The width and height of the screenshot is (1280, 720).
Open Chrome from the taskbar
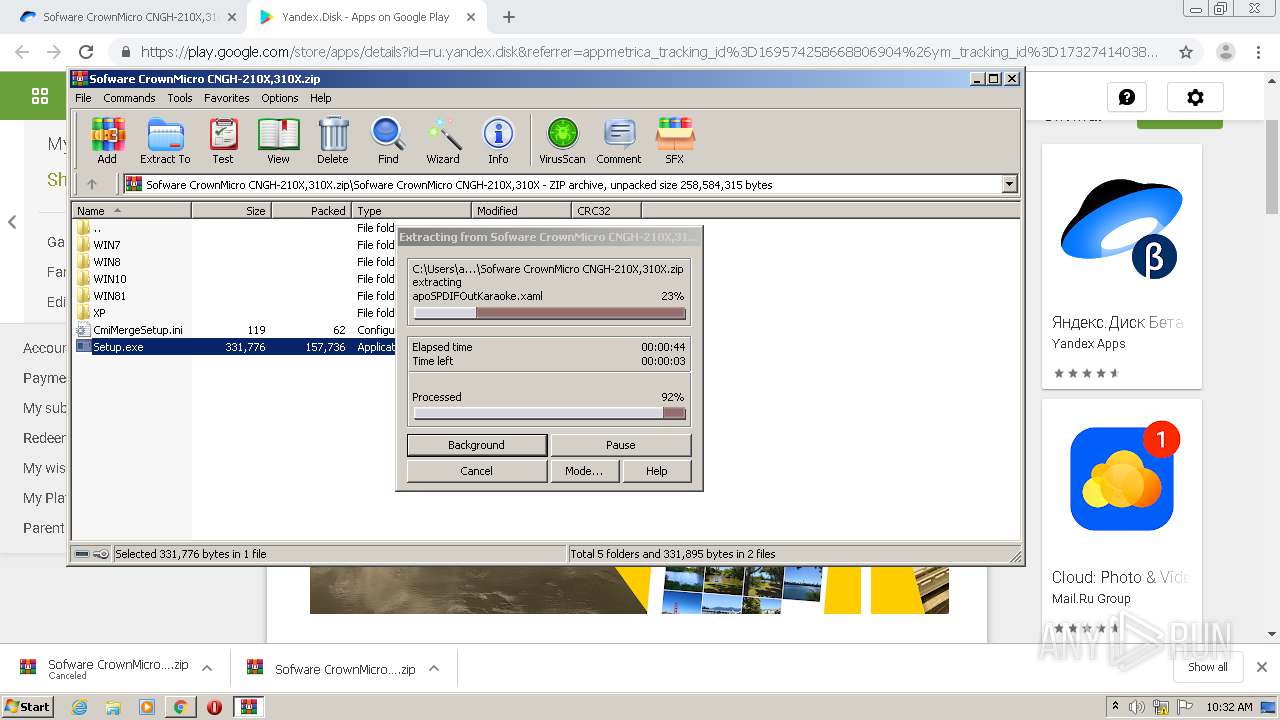(180, 707)
